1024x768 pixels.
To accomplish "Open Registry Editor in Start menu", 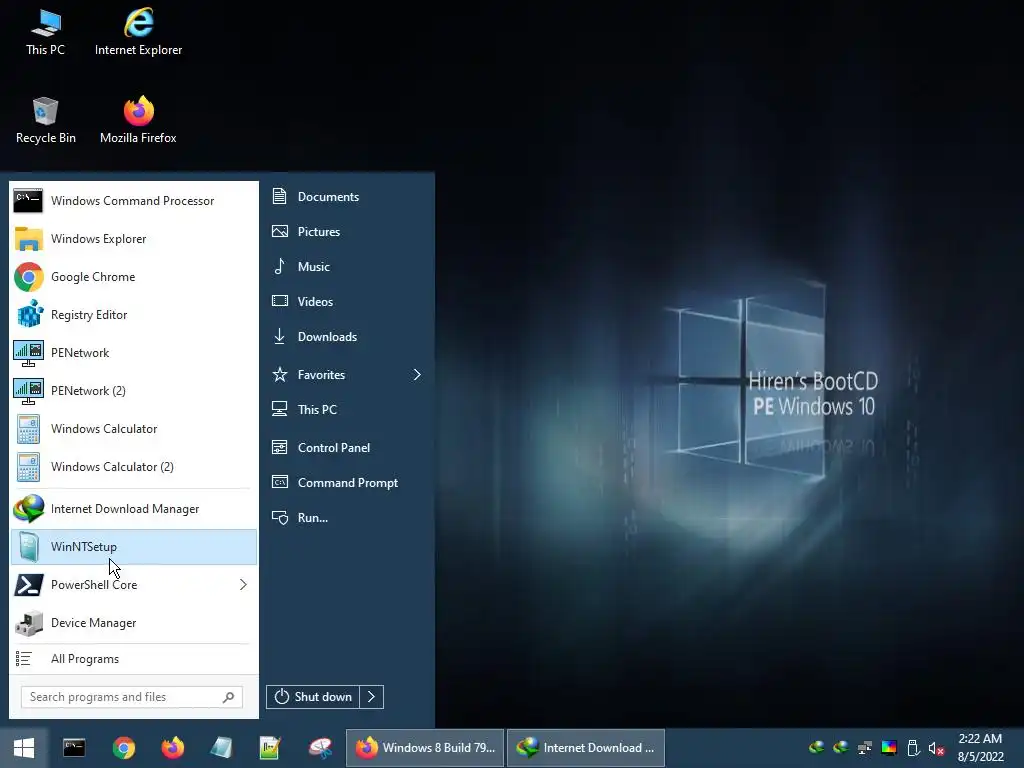I will [x=133, y=314].
